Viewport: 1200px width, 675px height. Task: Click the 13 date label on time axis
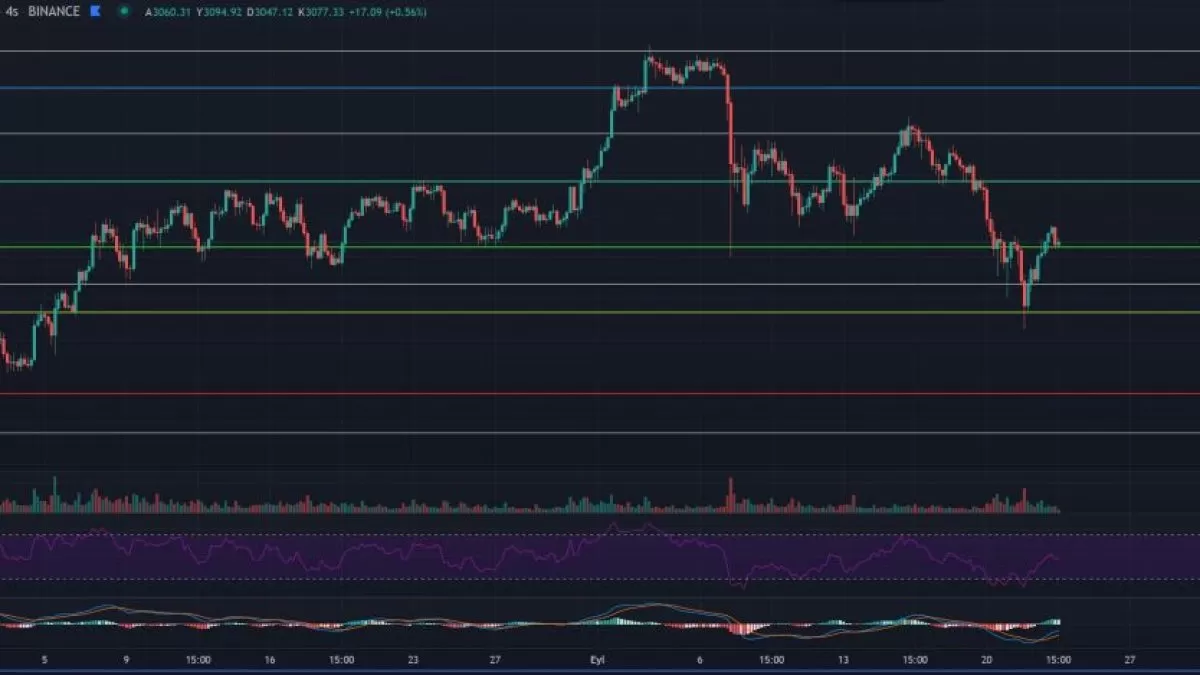843,660
